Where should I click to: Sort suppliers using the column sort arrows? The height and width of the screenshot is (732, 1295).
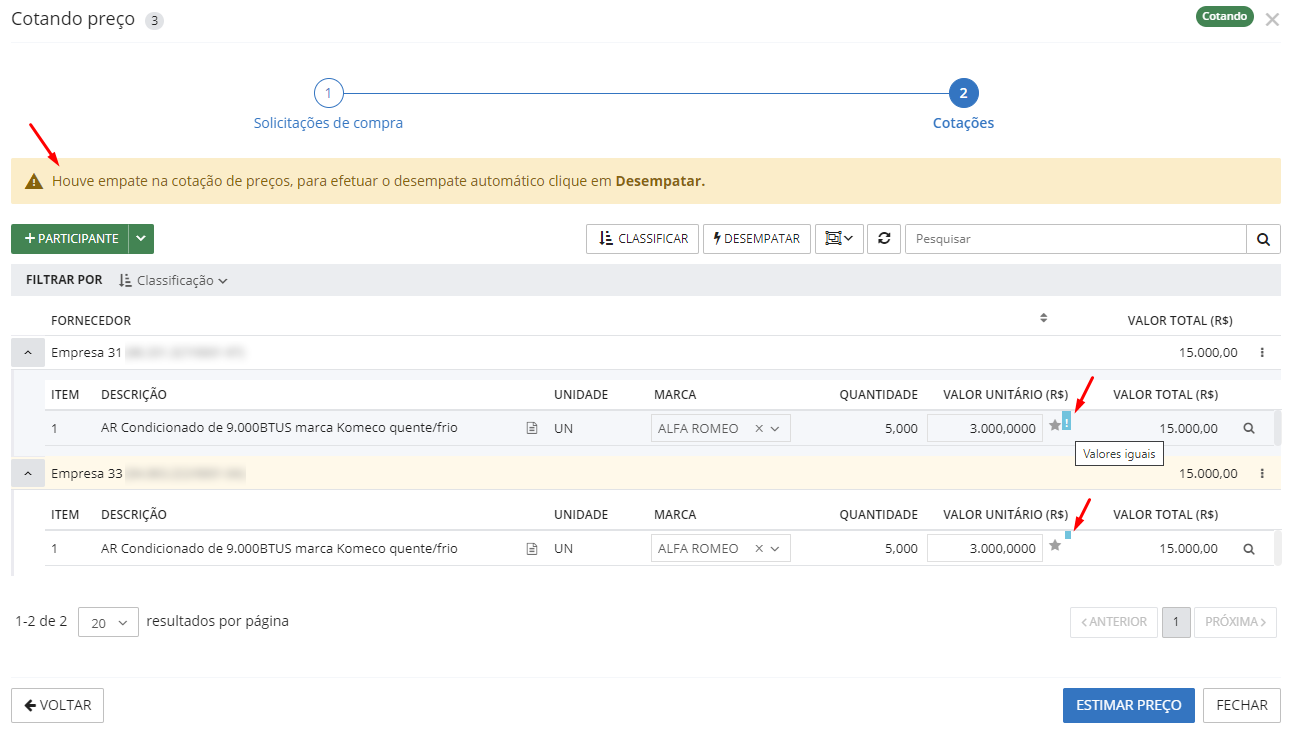tap(1043, 318)
